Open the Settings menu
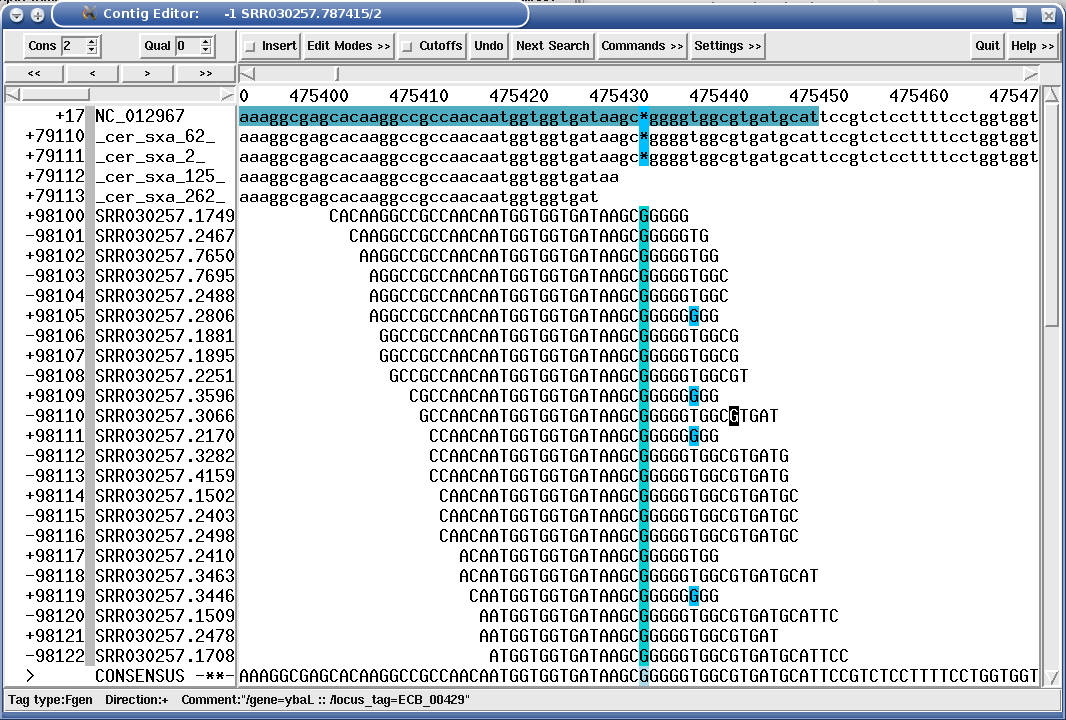This screenshot has width=1066, height=720. pos(727,46)
